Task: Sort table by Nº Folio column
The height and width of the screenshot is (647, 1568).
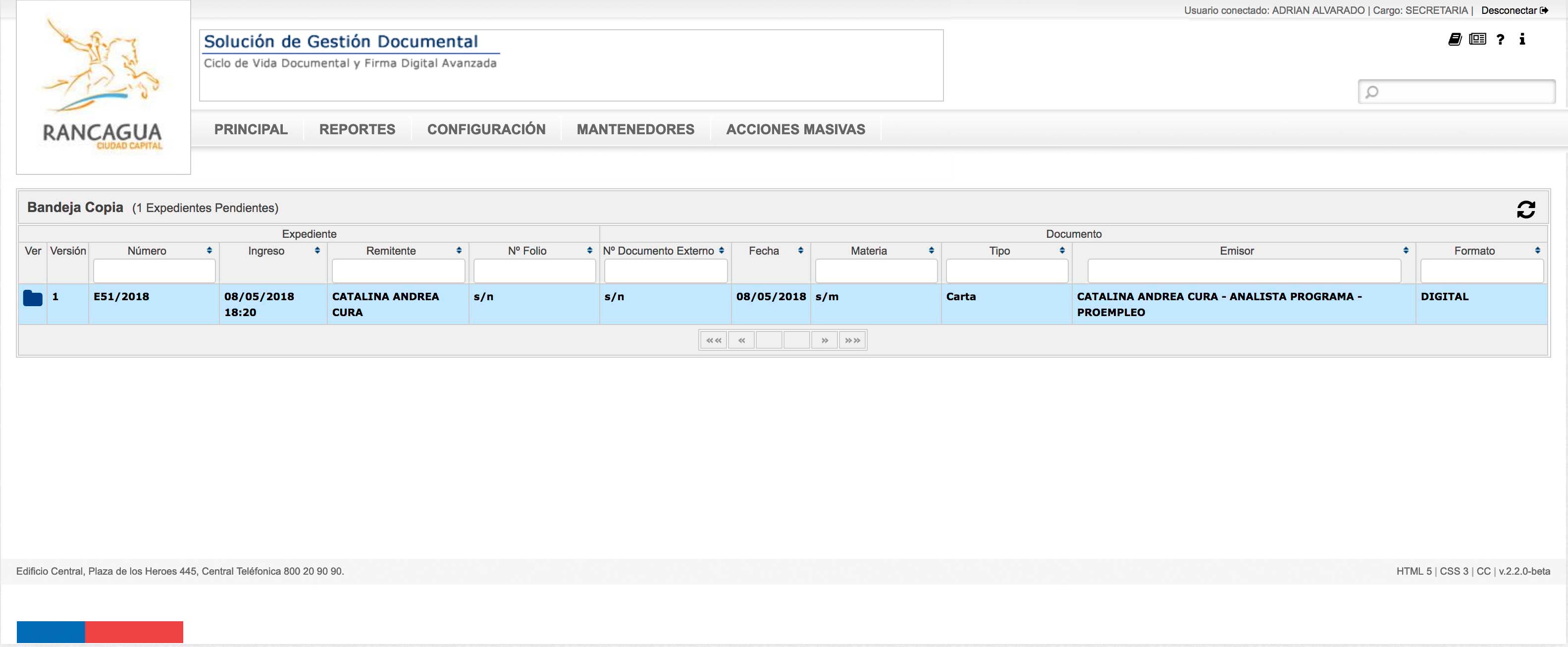Action: tap(589, 251)
